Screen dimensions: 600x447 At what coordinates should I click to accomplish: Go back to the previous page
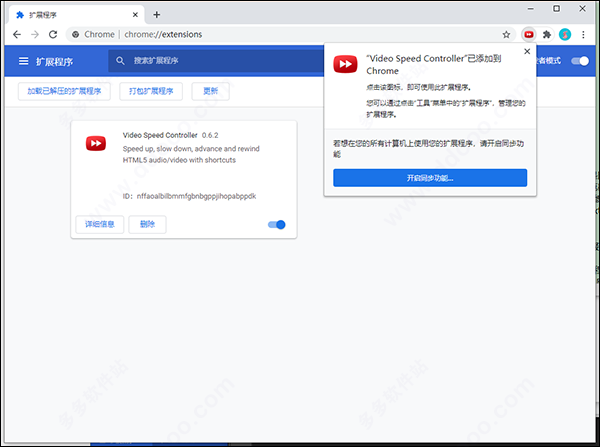pos(17,34)
